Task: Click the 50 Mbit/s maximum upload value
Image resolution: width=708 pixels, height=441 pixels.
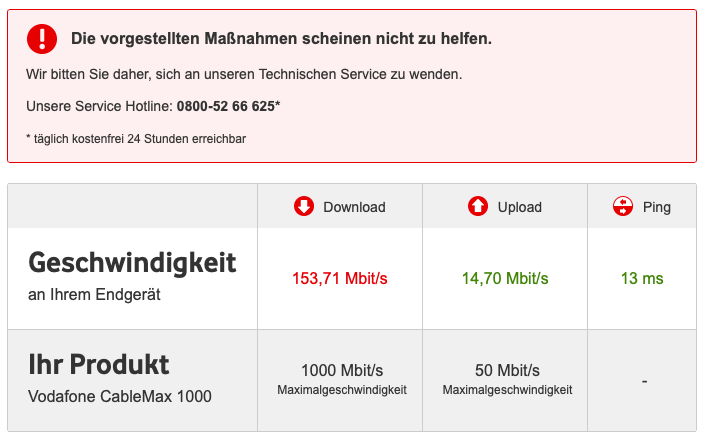Action: coord(507,371)
